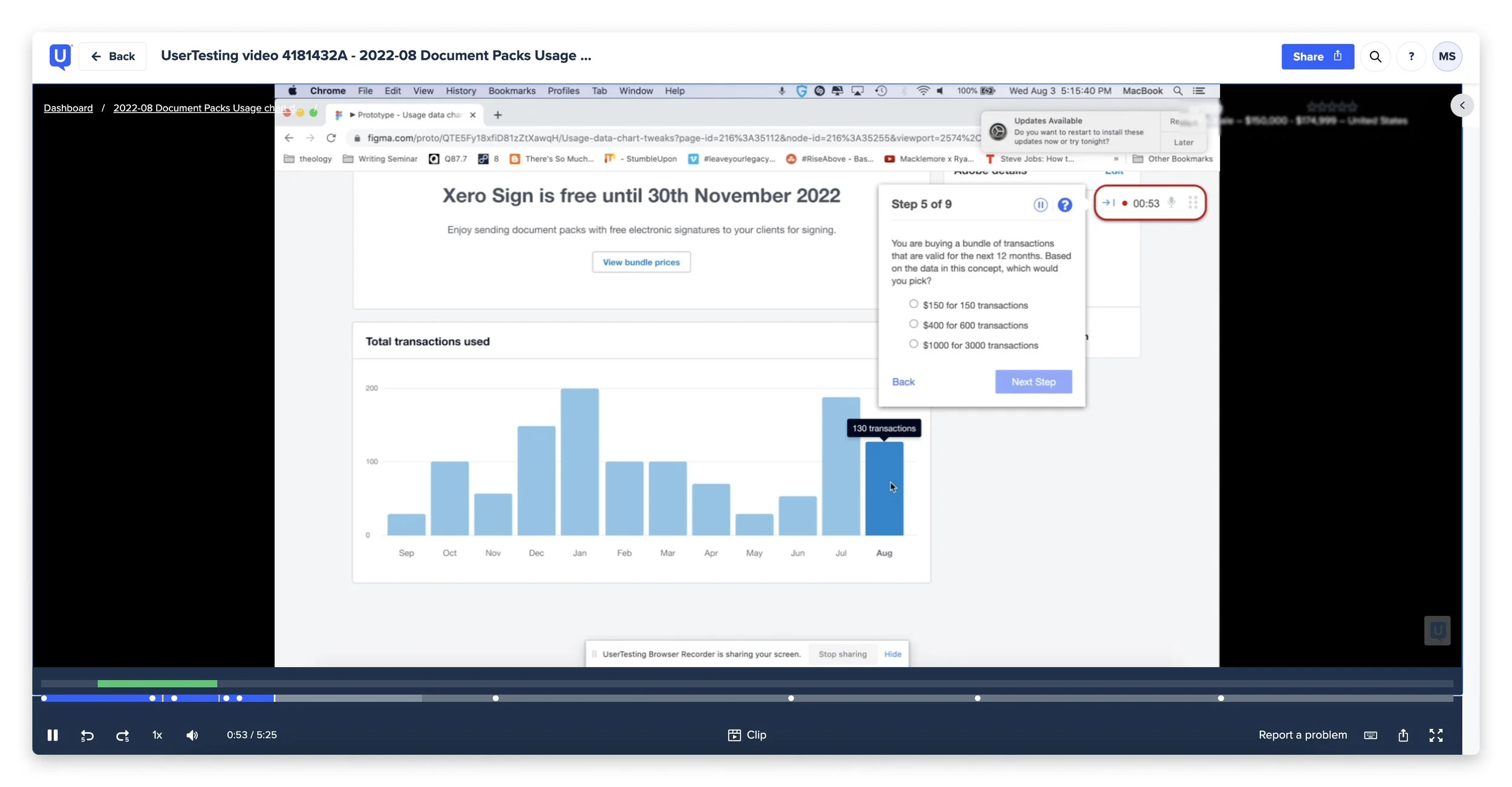Collapse the right side panel chevron
1512x787 pixels.
click(1462, 105)
